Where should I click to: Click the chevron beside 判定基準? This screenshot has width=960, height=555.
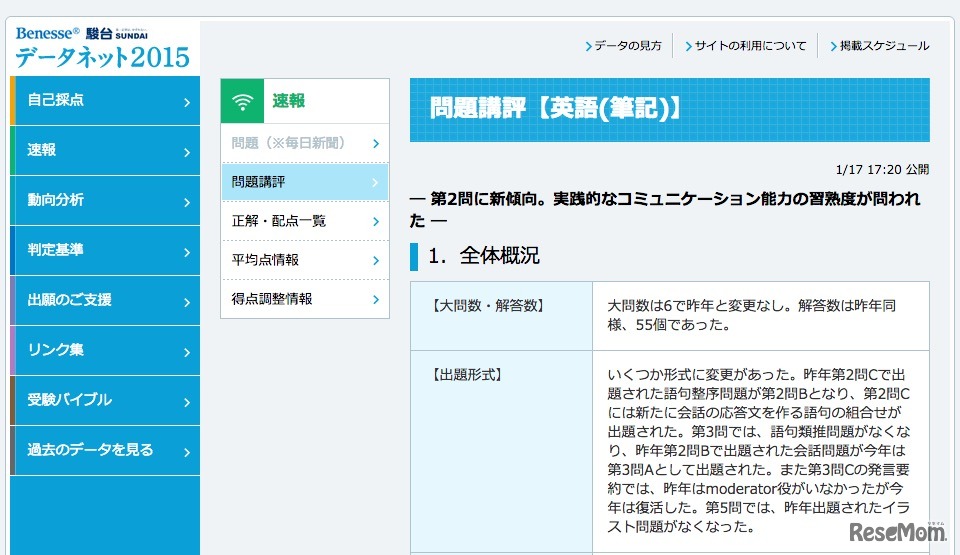[187, 252]
